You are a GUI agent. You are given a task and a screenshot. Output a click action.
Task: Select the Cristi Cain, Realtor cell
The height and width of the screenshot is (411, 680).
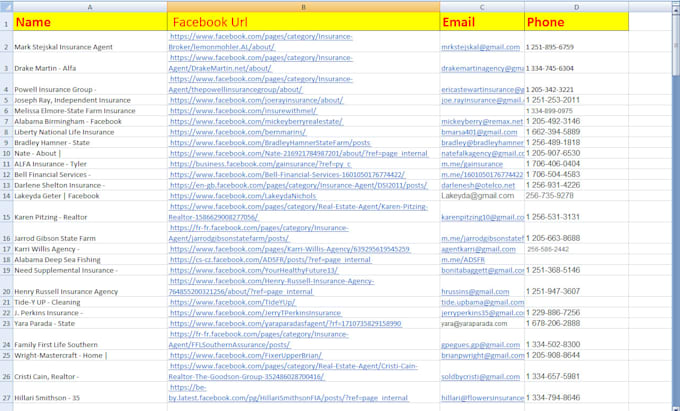point(90,372)
